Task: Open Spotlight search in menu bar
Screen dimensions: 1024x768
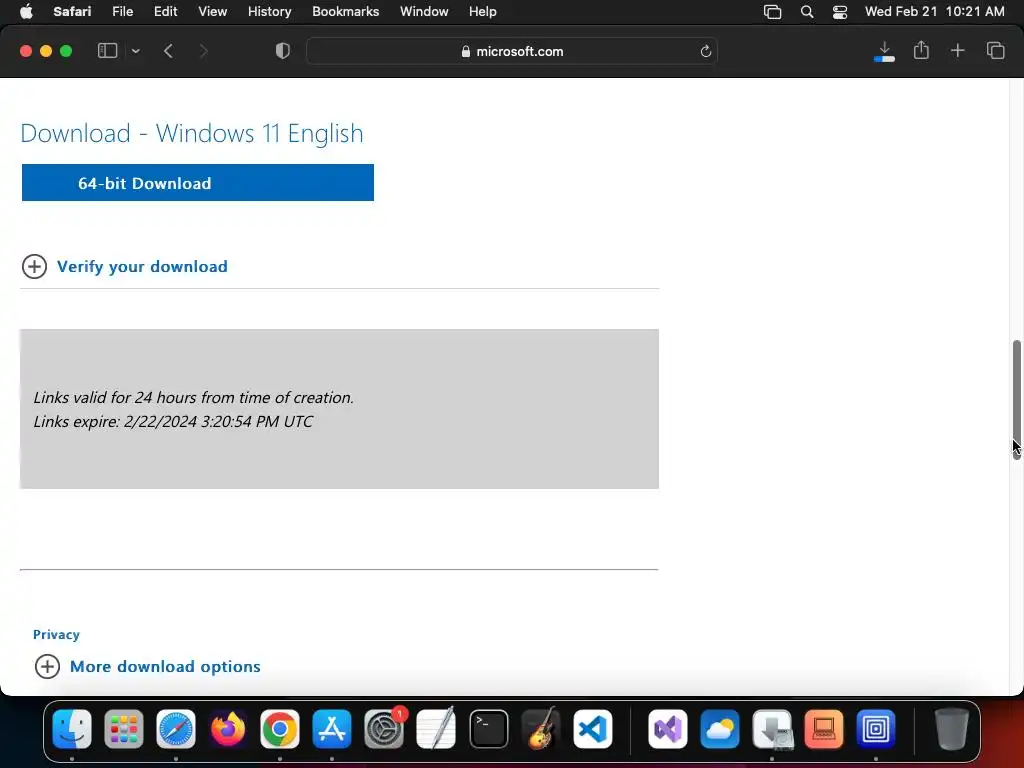Action: [807, 12]
